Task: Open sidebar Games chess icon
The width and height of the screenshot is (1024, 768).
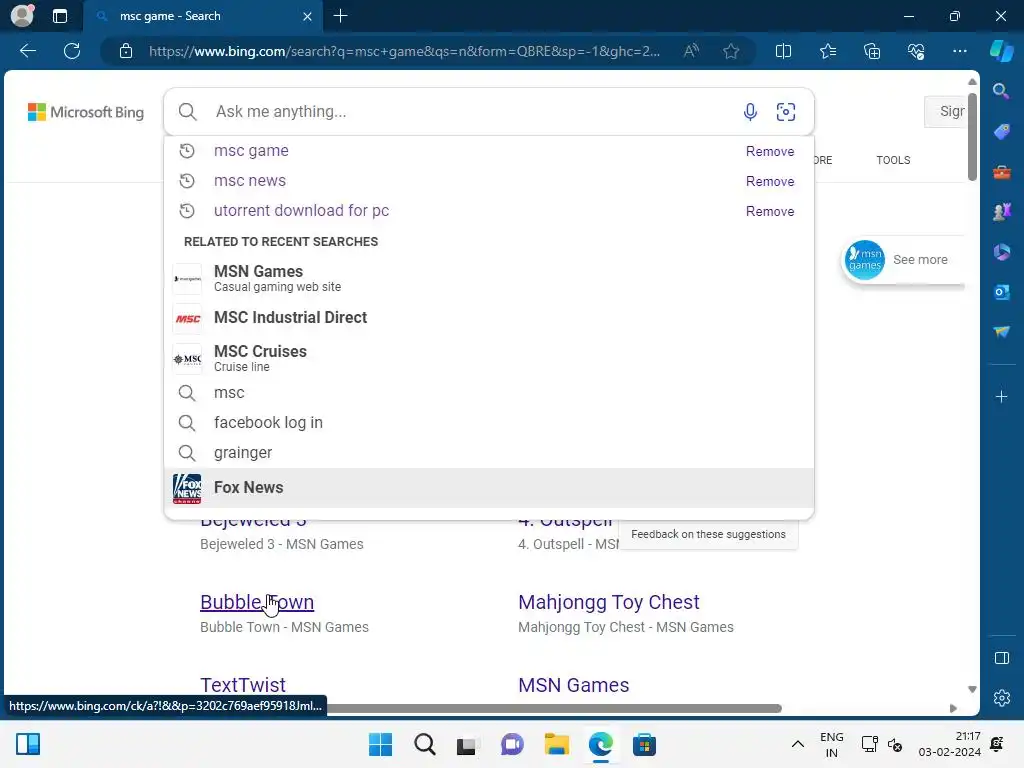Action: point(1001,212)
